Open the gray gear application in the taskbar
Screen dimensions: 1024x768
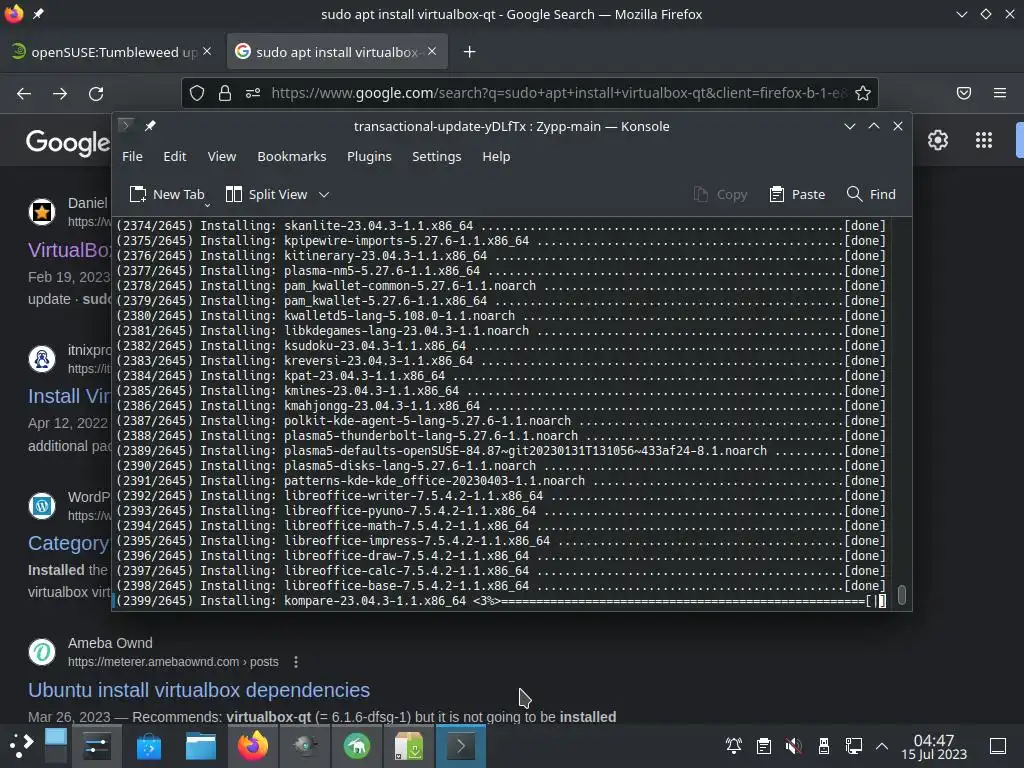tap(305, 746)
